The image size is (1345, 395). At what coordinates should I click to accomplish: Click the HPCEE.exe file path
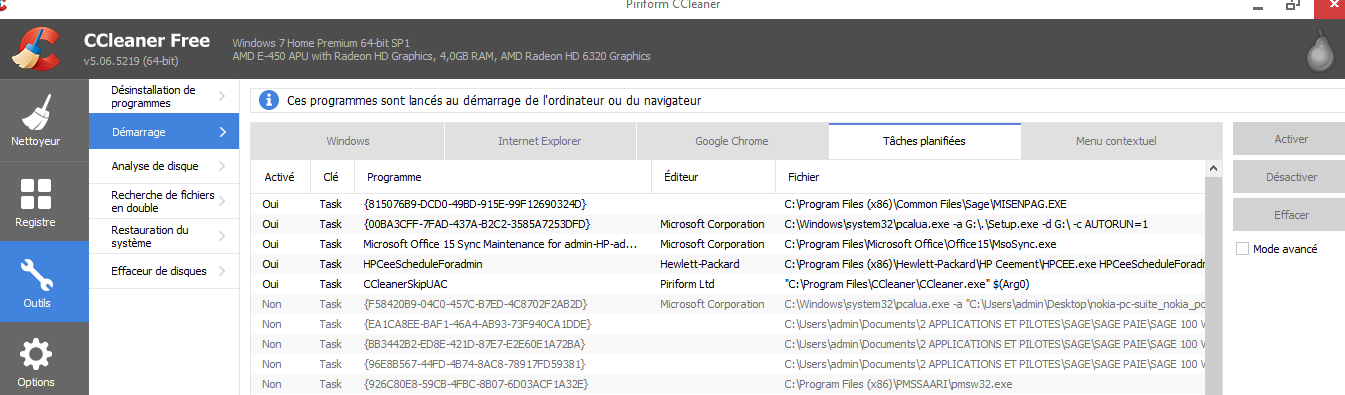(x=994, y=264)
